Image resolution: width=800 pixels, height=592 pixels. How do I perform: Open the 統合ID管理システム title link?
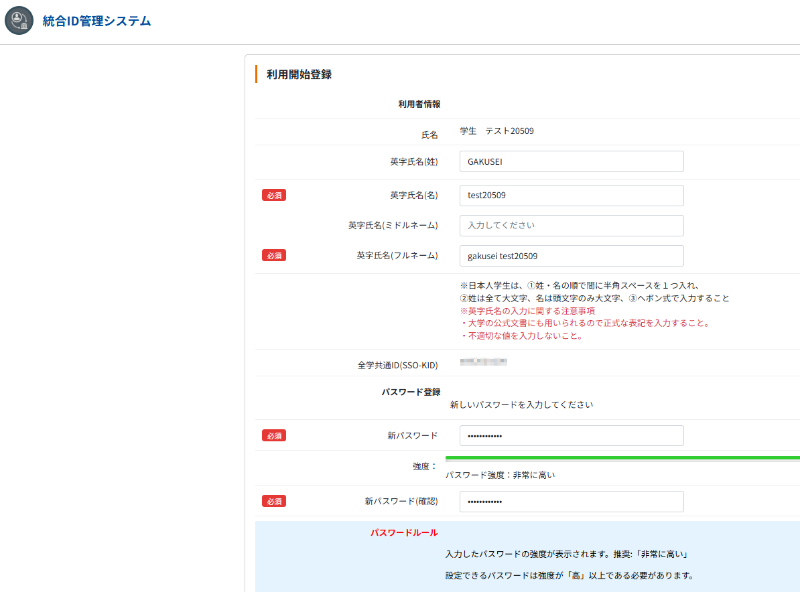pyautogui.click(x=97, y=21)
